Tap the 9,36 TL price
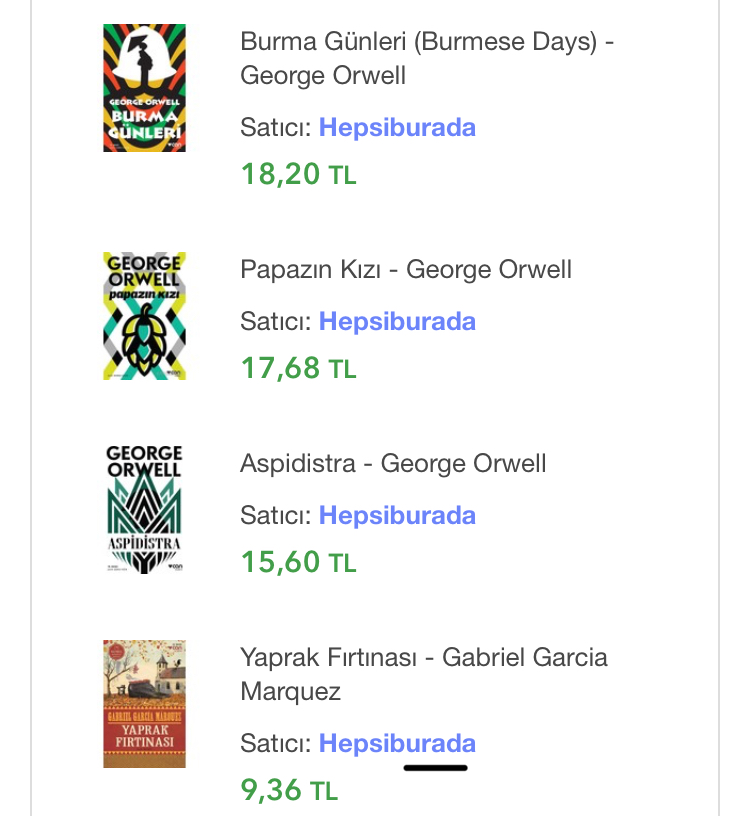The width and height of the screenshot is (750, 816). [289, 790]
